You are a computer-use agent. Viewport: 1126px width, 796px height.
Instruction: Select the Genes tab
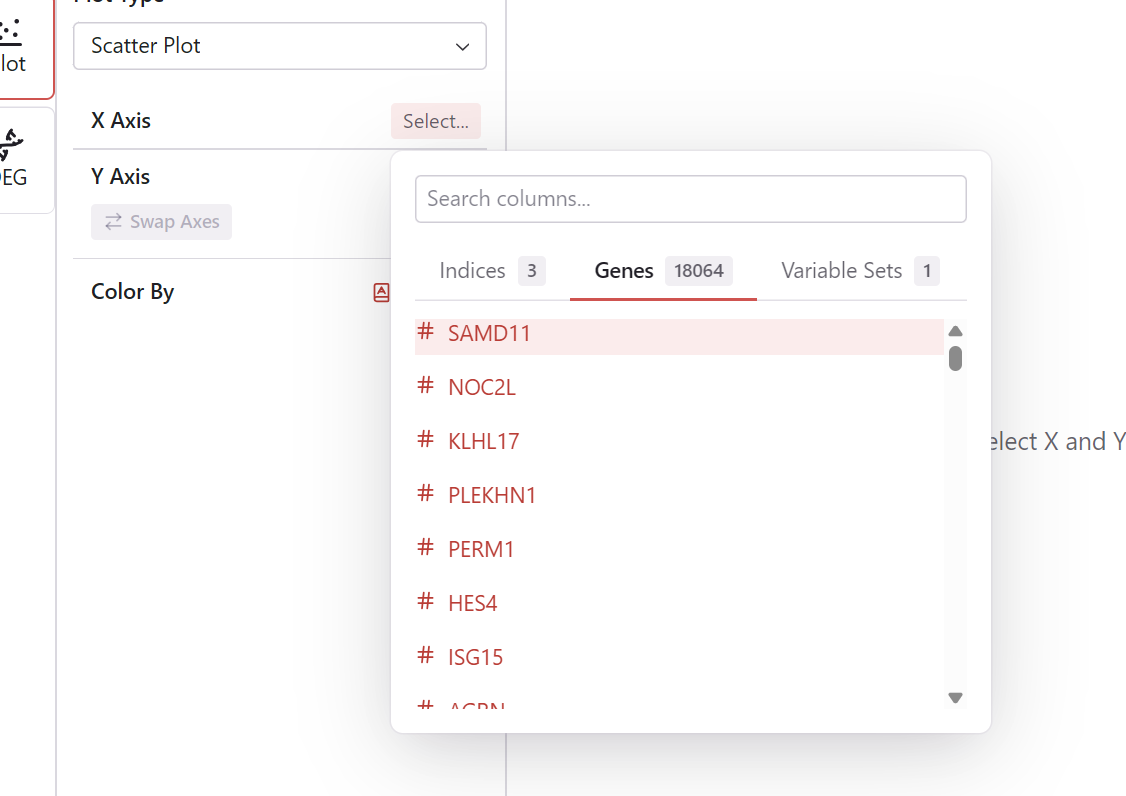662,271
